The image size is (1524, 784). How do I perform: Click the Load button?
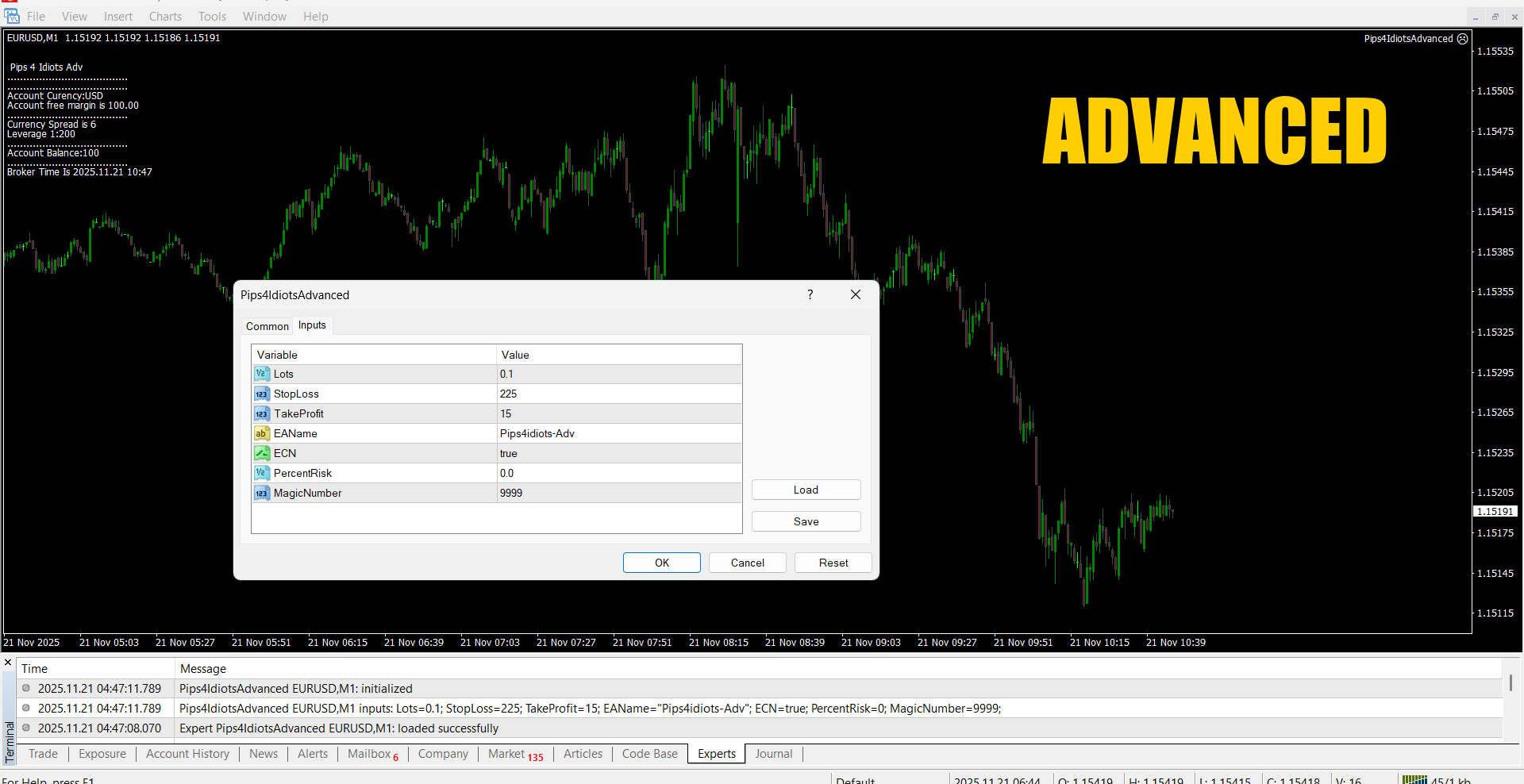coord(806,490)
